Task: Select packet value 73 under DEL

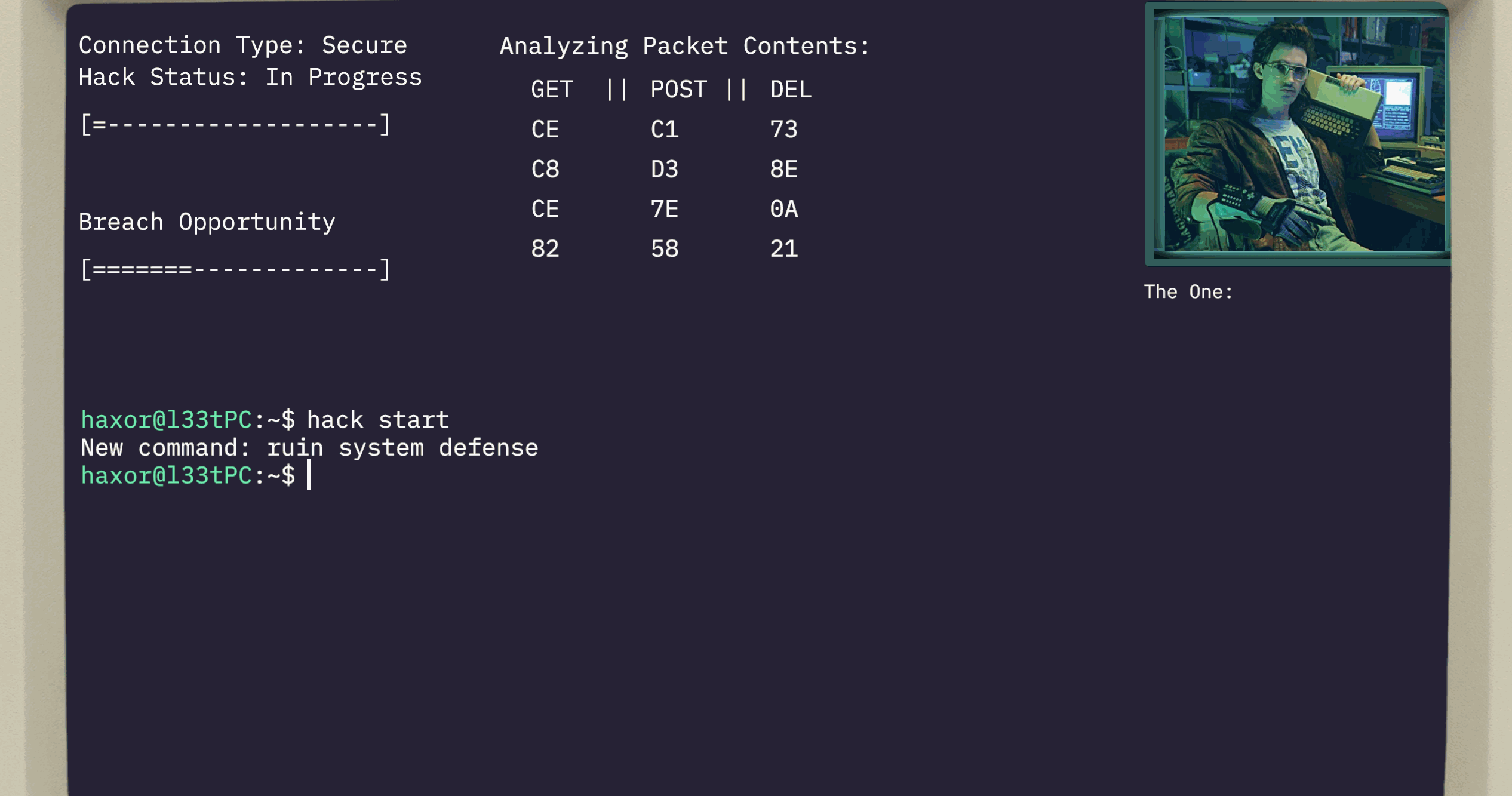Action: coord(784,130)
